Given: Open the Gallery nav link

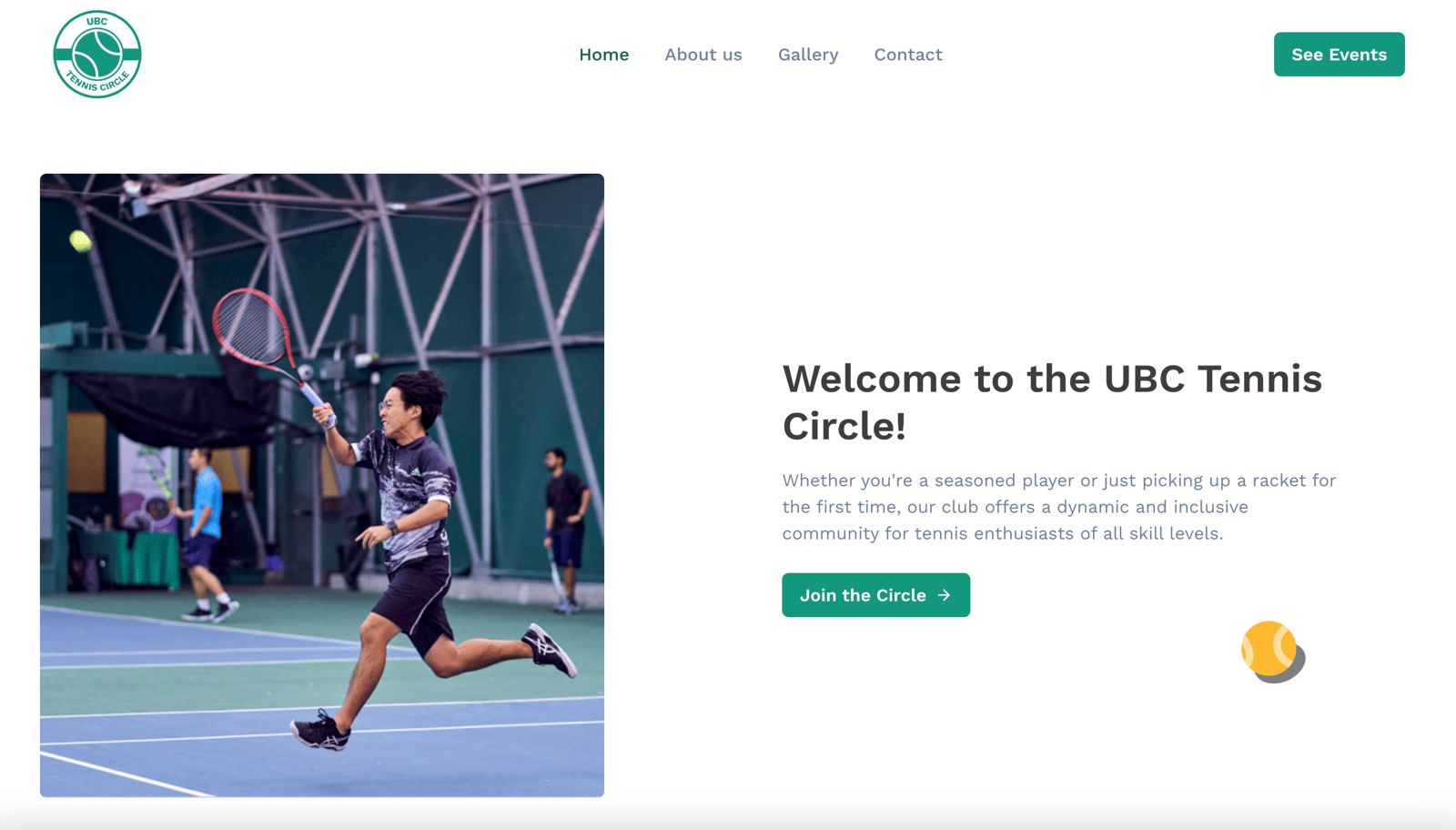Looking at the screenshot, I should (x=808, y=55).
